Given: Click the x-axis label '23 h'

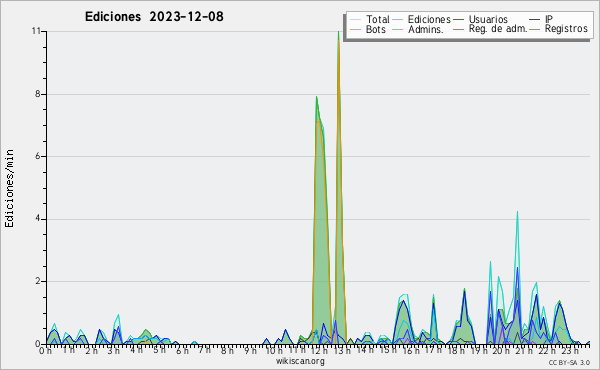Looking at the screenshot, I should point(569,350).
